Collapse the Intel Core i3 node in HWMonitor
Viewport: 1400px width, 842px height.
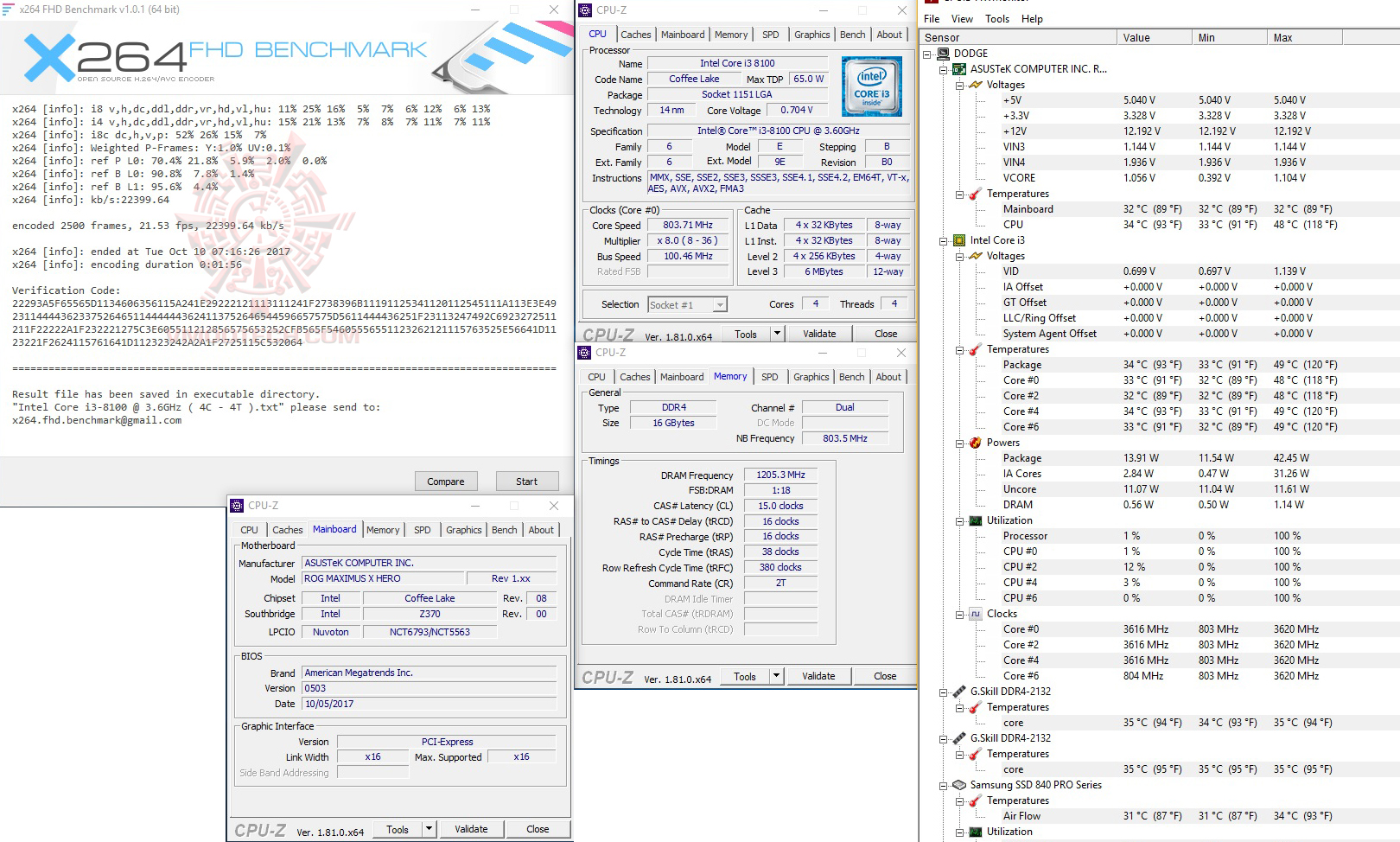[944, 240]
